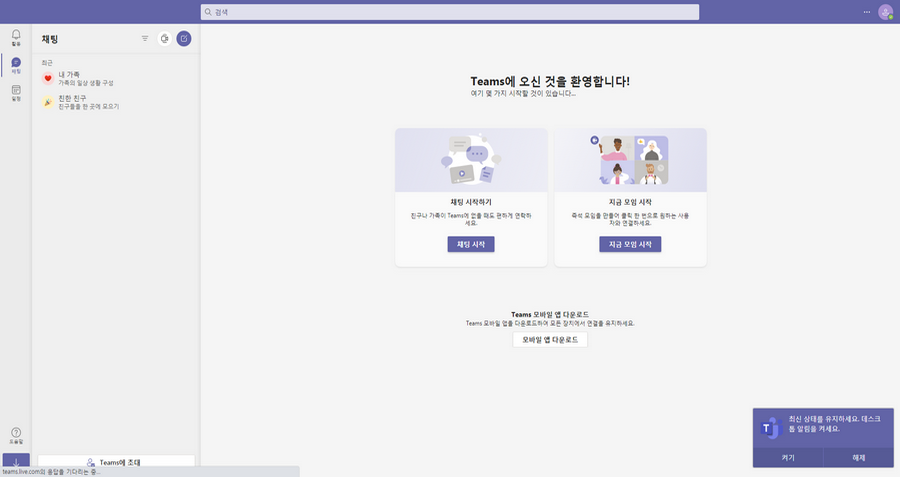Click the chat illustration thumbnail
Screen dimensions: 900x477
click(471, 160)
